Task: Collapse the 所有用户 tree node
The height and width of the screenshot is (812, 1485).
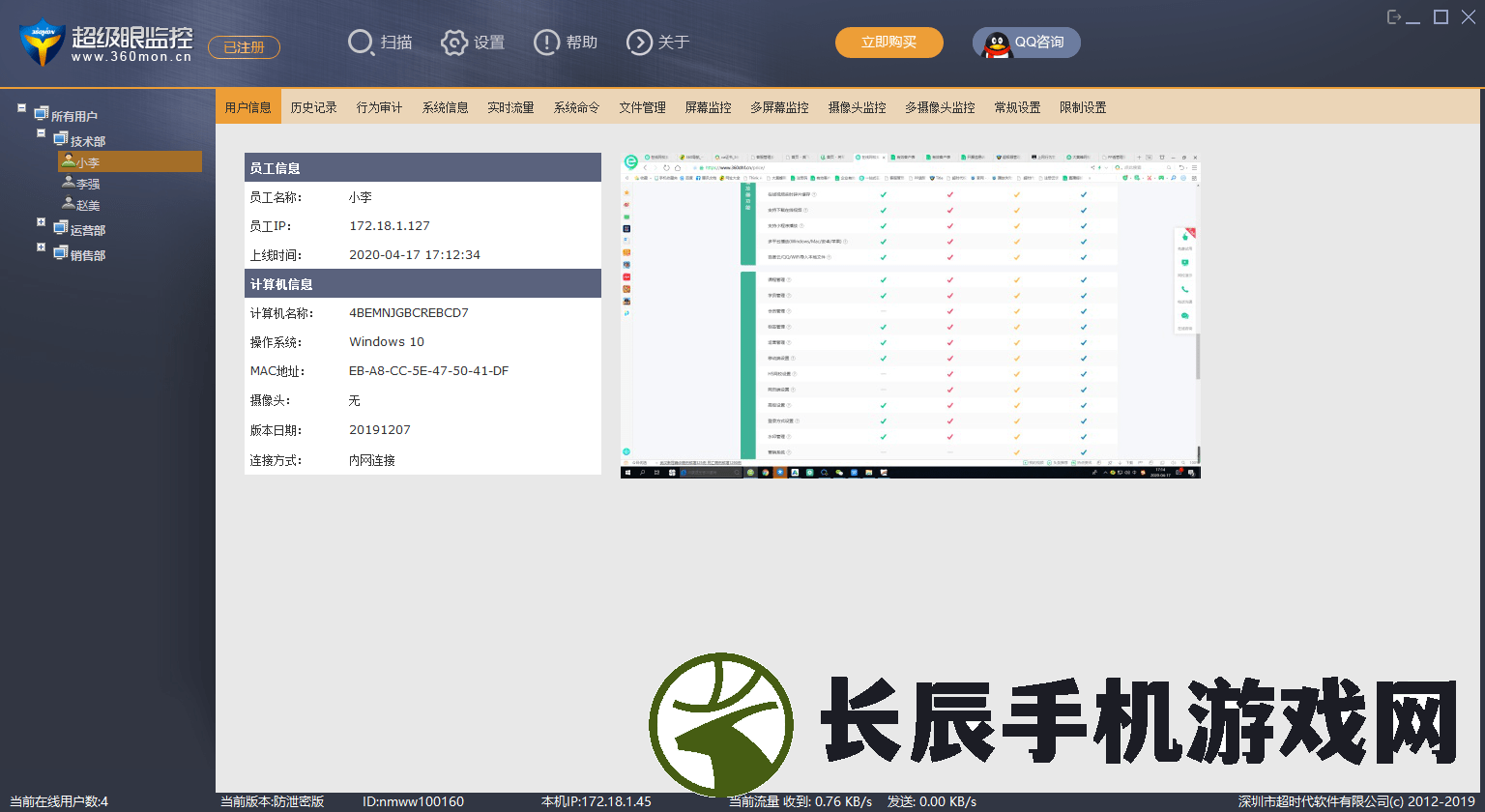Action: [21, 108]
